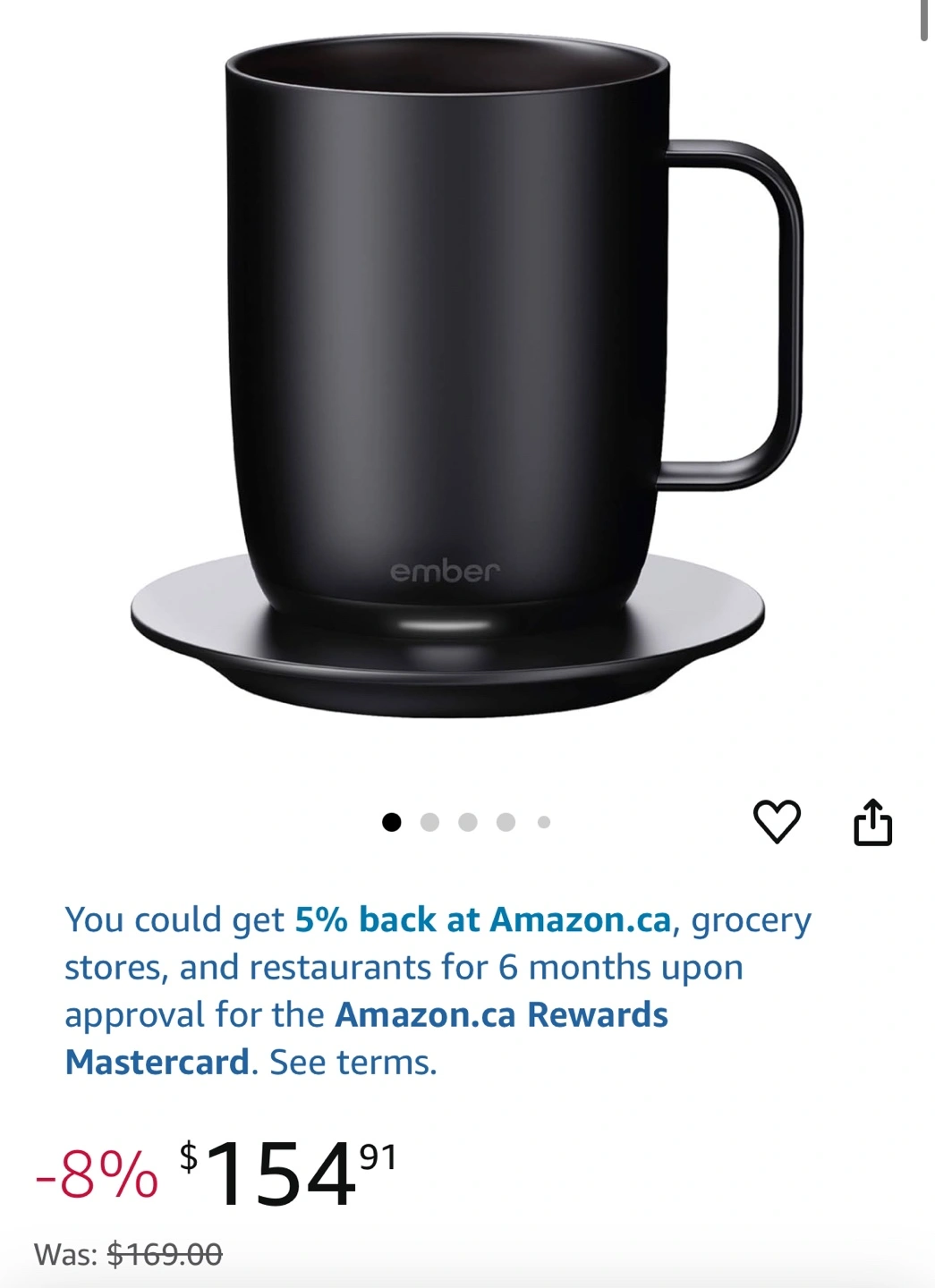This screenshot has height=1288, width=935.
Task: Jump to the third image carousel dot
Action: point(468,822)
